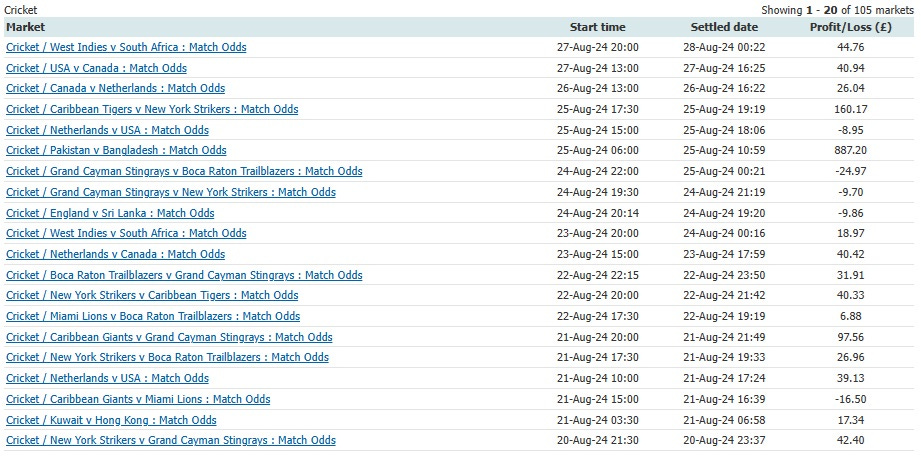Click settled date 20-Aug-24 23:37

pos(724,440)
